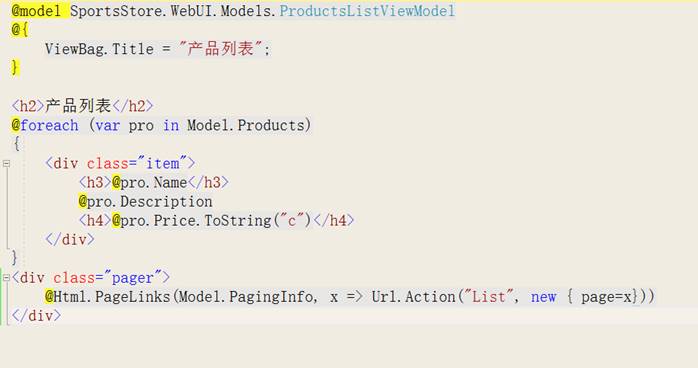Screen dimensions: 698x368
Task: Click the ProductsListViewModel type name
Action: click(x=367, y=11)
